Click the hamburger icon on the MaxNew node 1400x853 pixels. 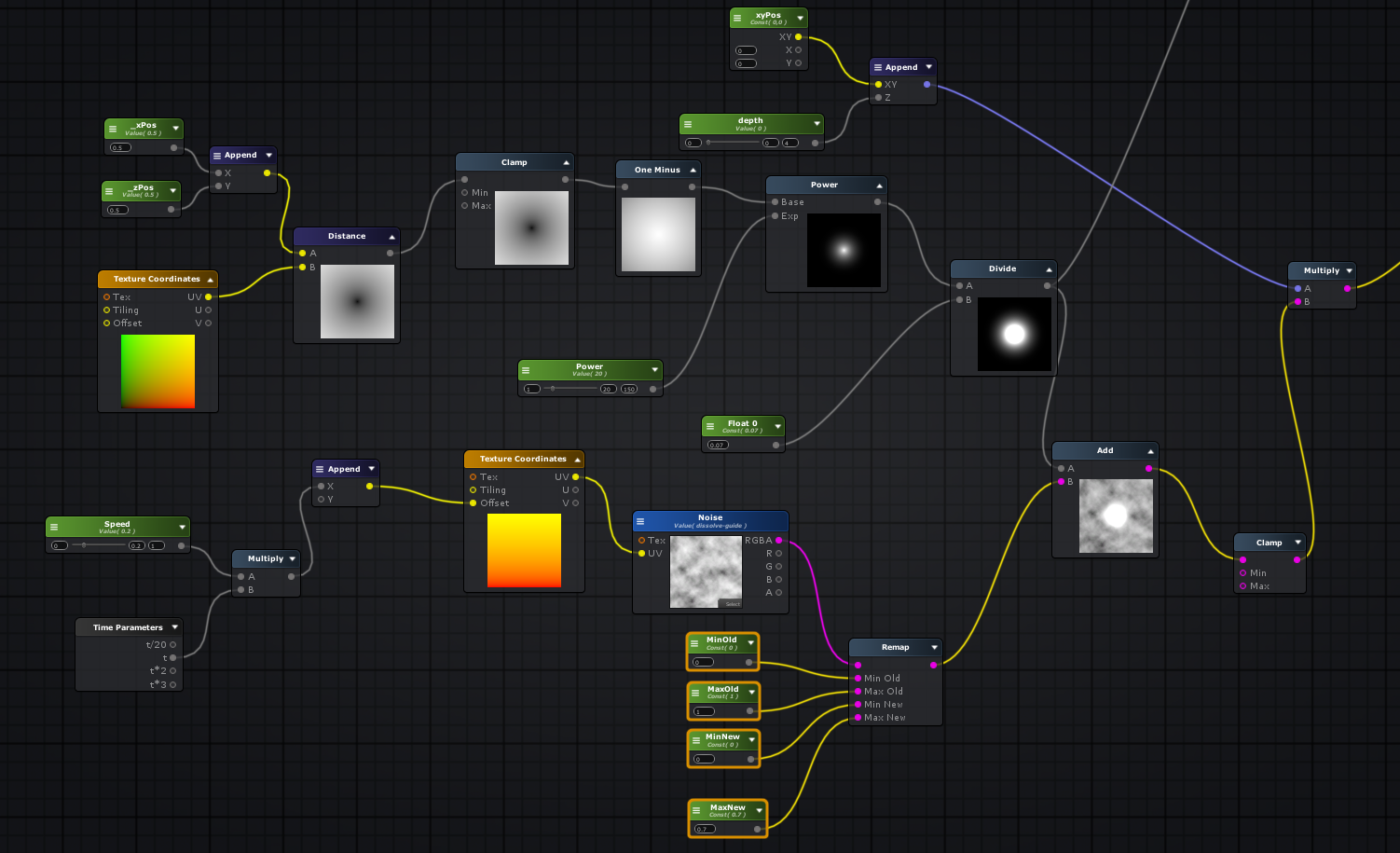pyautogui.click(x=695, y=808)
